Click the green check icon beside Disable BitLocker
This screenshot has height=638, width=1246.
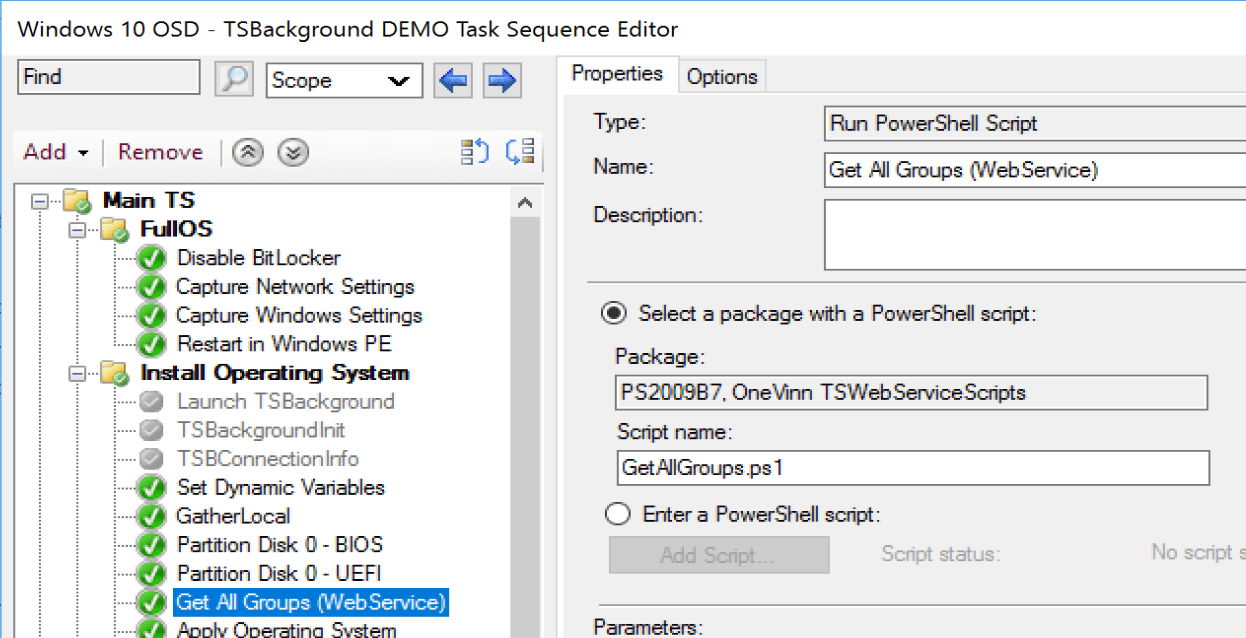(152, 258)
